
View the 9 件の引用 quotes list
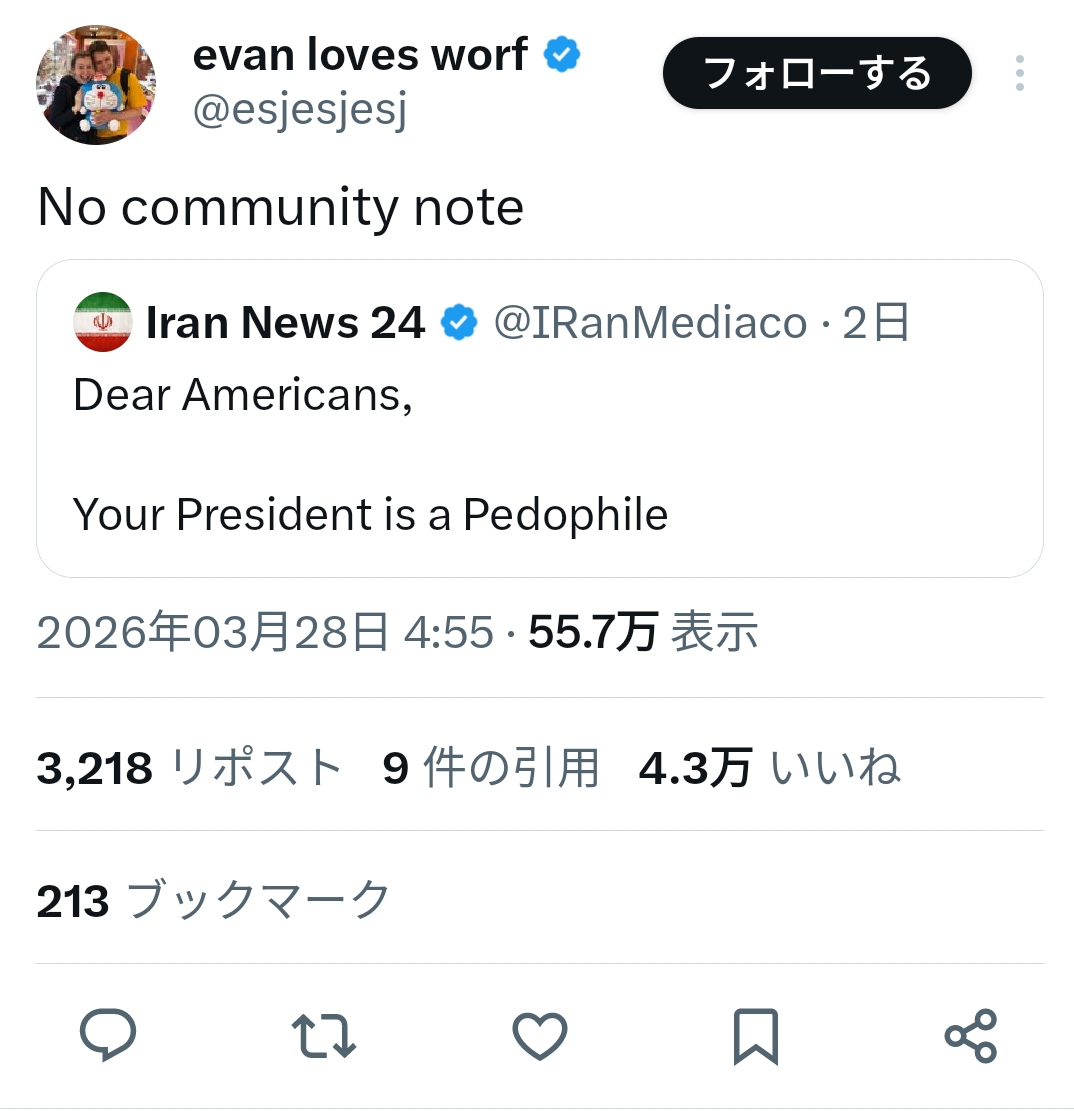(x=491, y=768)
